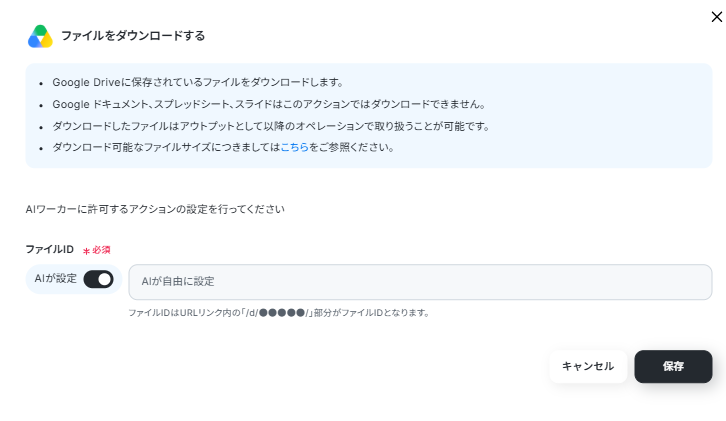Click the black dots placeholder in helper text
Image resolution: width=726 pixels, height=421 pixels.
click(x=282, y=313)
